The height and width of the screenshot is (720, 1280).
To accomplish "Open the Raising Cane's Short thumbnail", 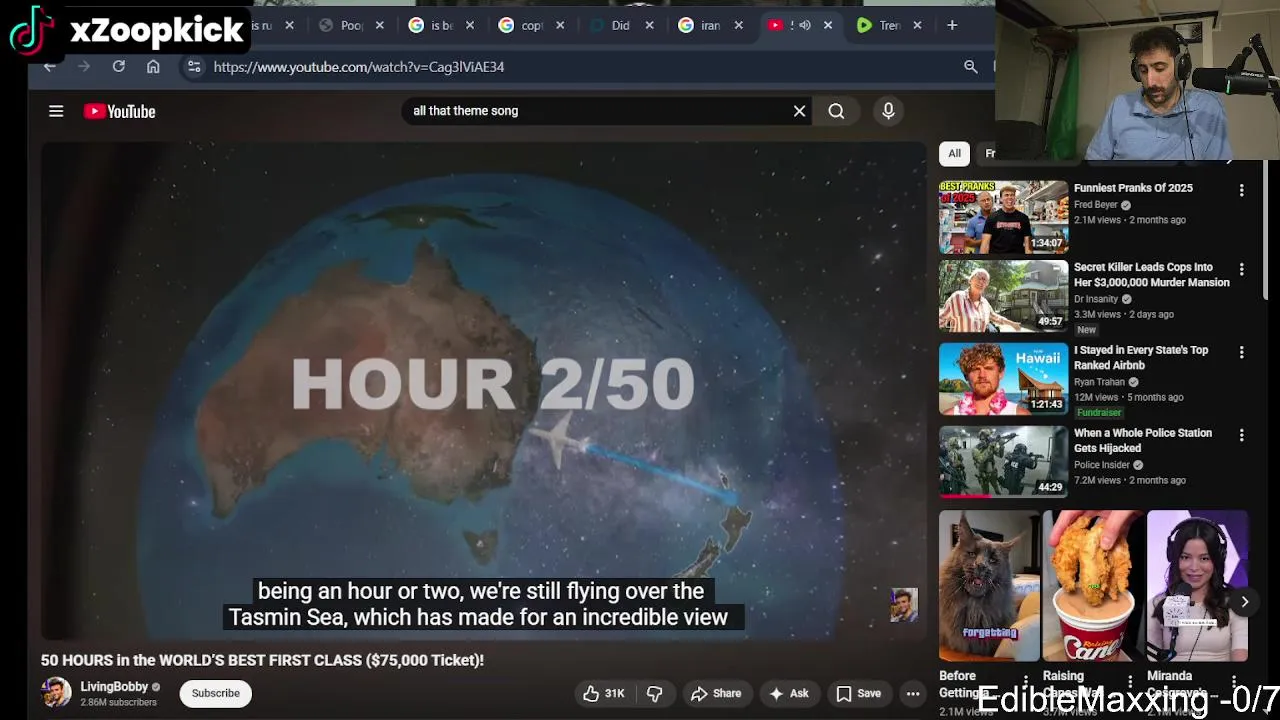I will [1093, 586].
